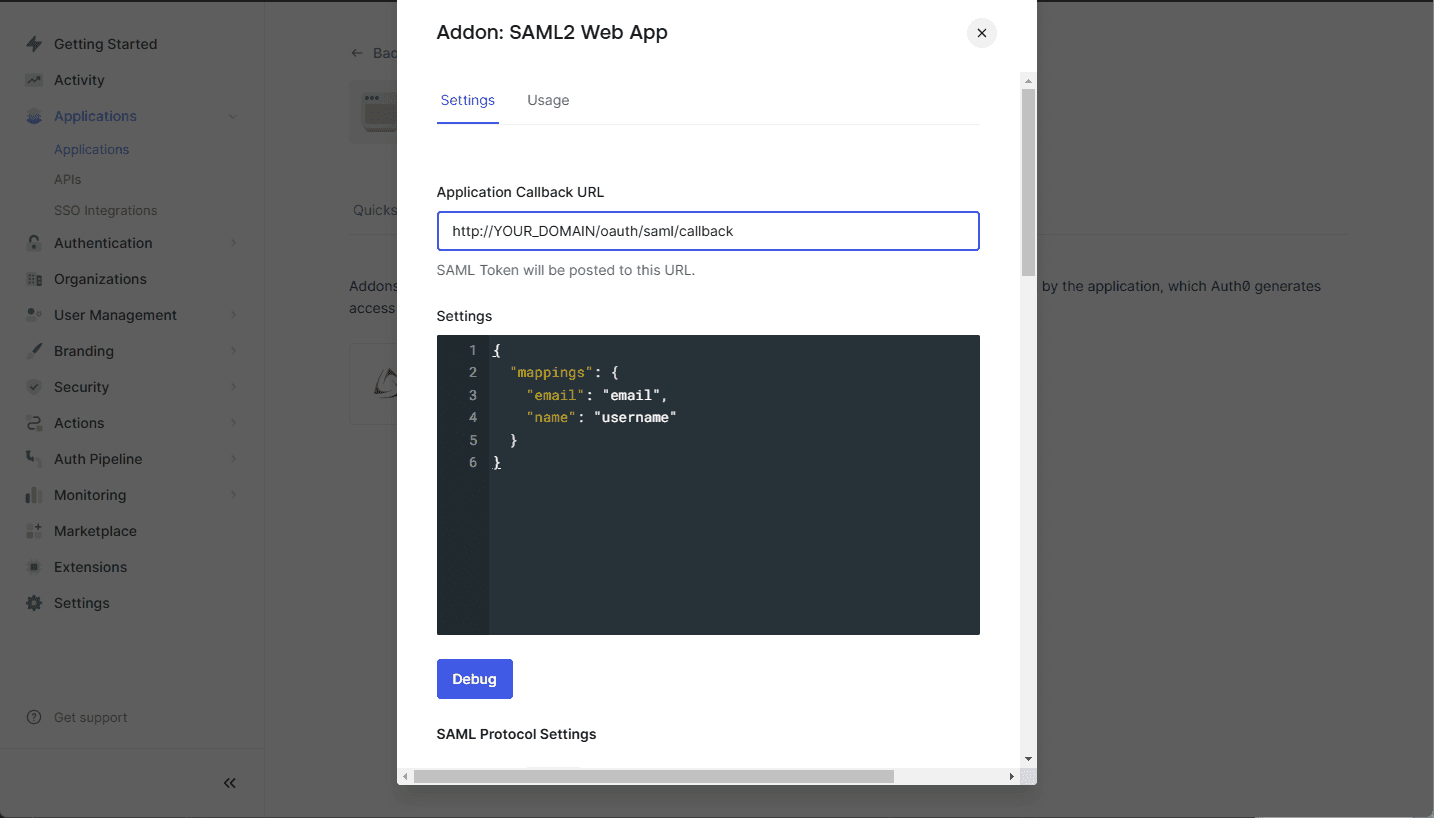Click the Getting Started lightning icon
This screenshot has width=1434, height=818.
(35, 44)
